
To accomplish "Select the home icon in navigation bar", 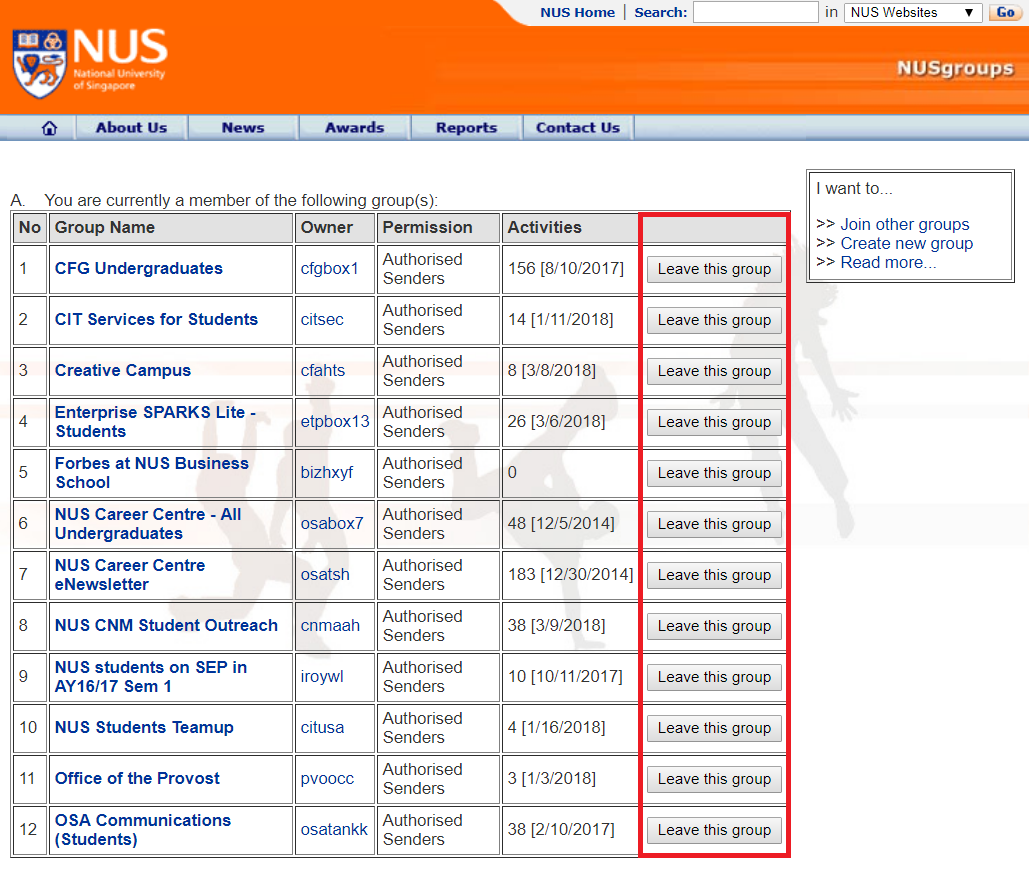I will 48,127.
